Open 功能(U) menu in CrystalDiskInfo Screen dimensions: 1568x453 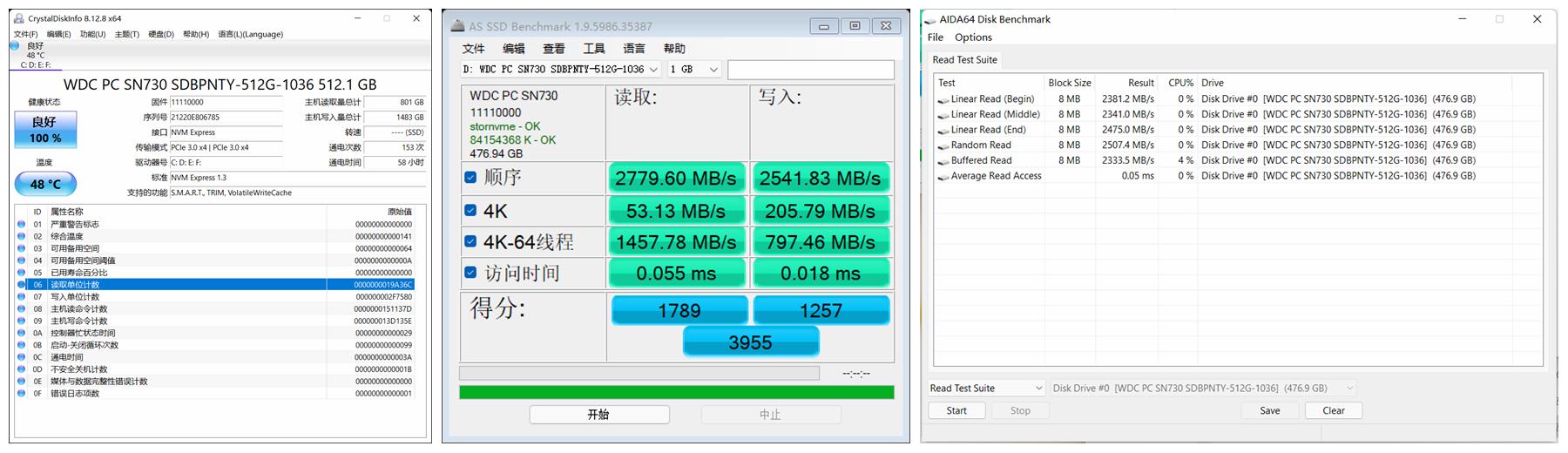[92, 34]
